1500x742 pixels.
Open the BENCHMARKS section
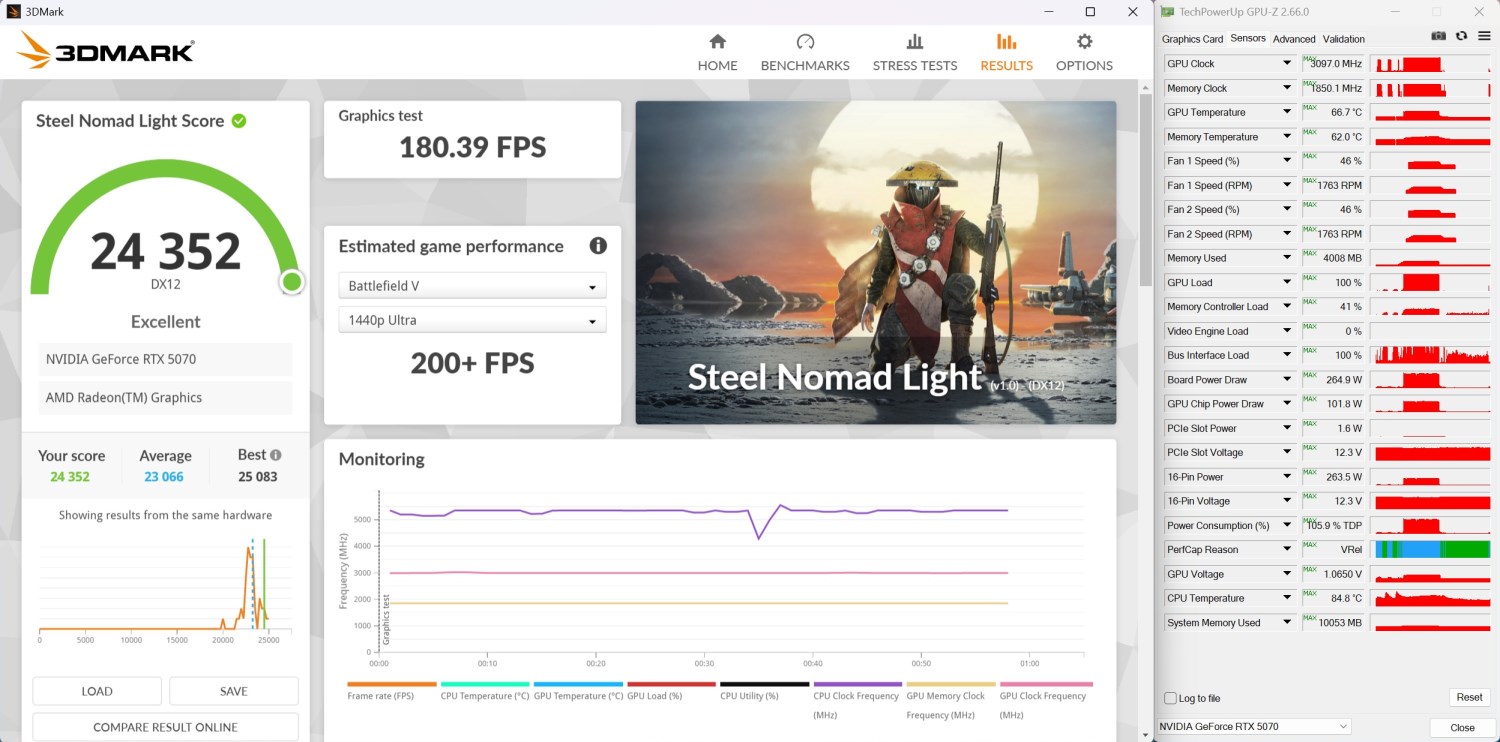tap(805, 53)
